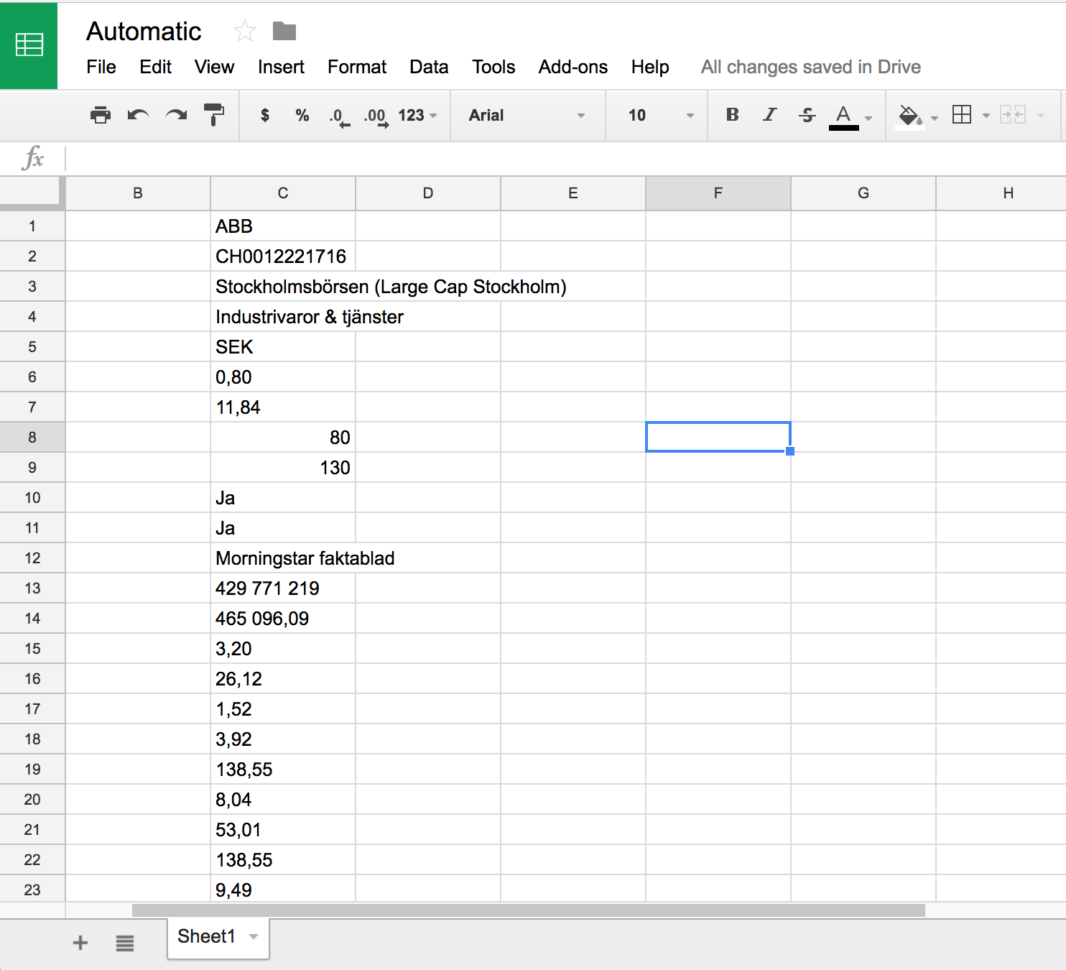1066x970 pixels.
Task: Toggle italic formatting
Action: [769, 115]
